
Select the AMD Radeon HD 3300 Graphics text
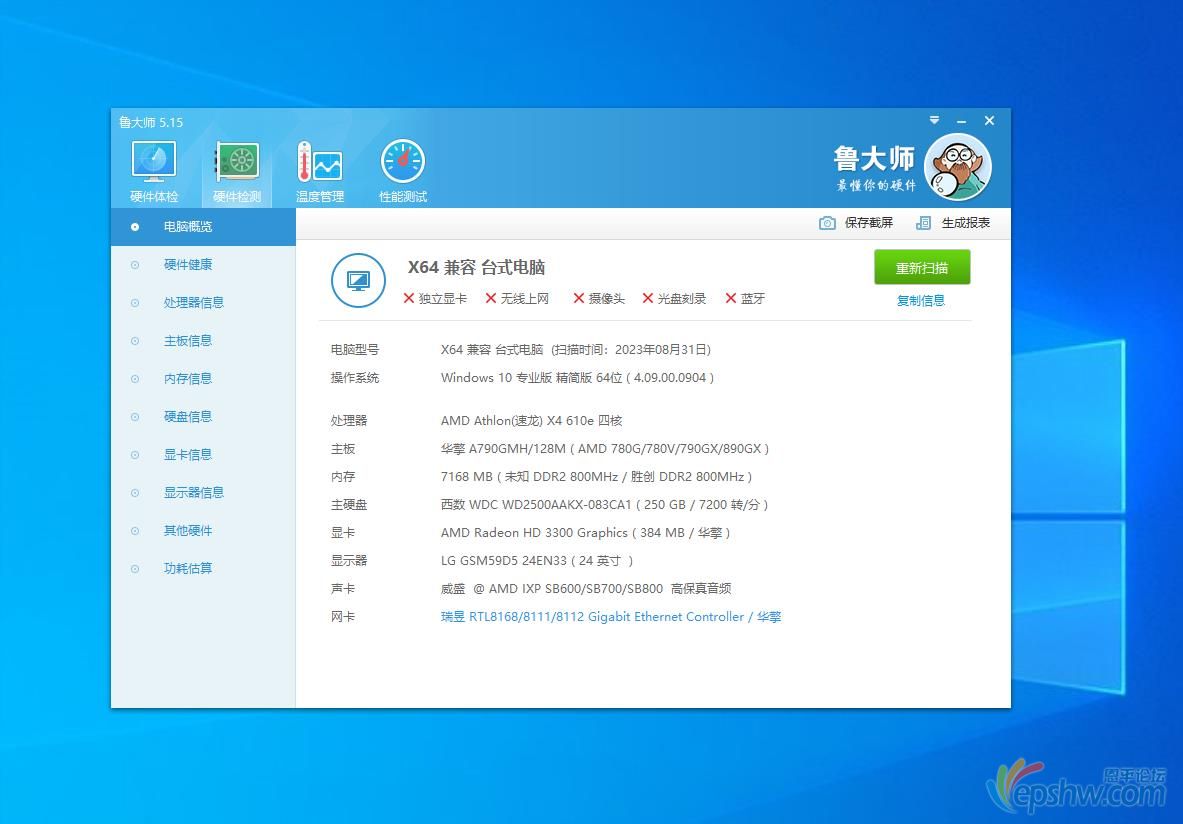pos(585,533)
